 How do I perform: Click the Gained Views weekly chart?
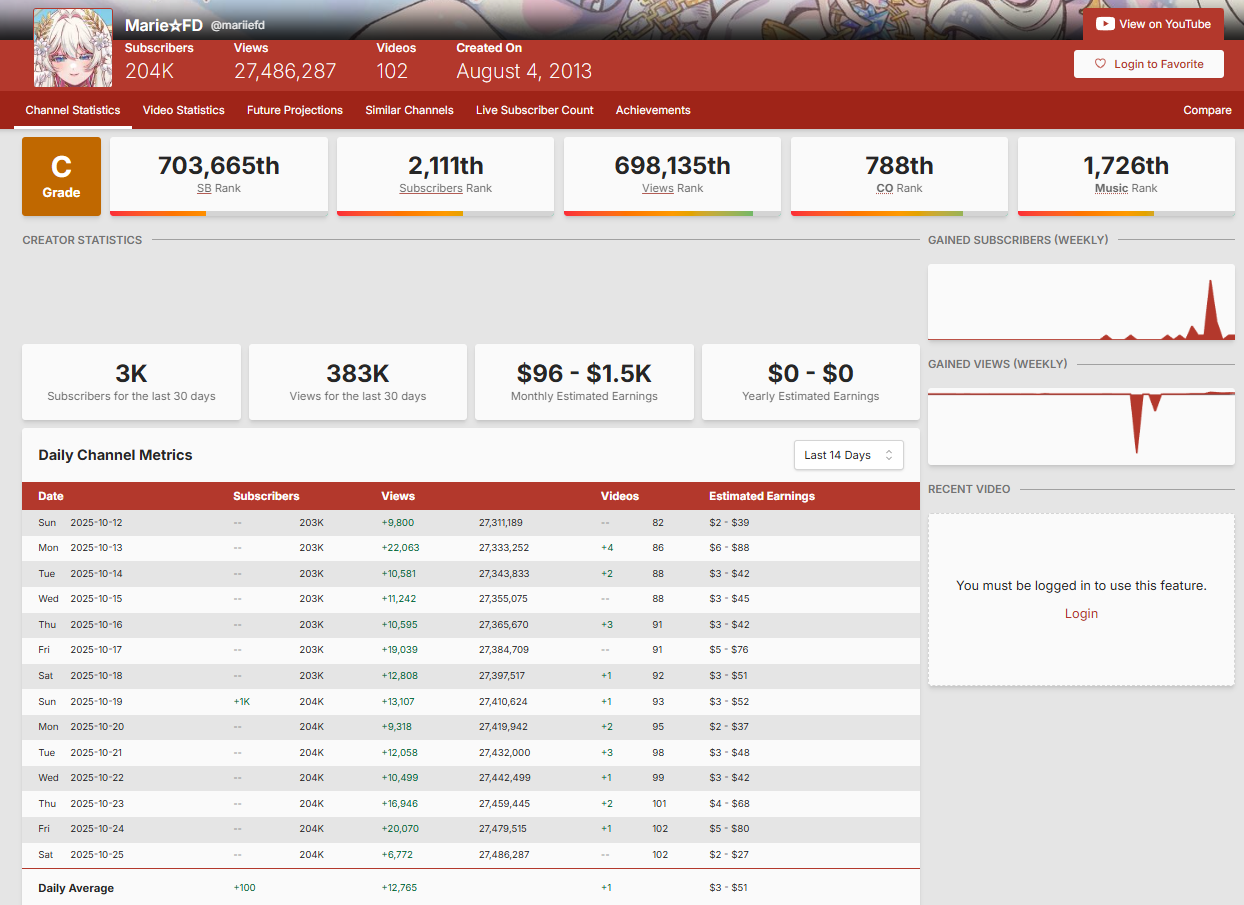[1081, 426]
